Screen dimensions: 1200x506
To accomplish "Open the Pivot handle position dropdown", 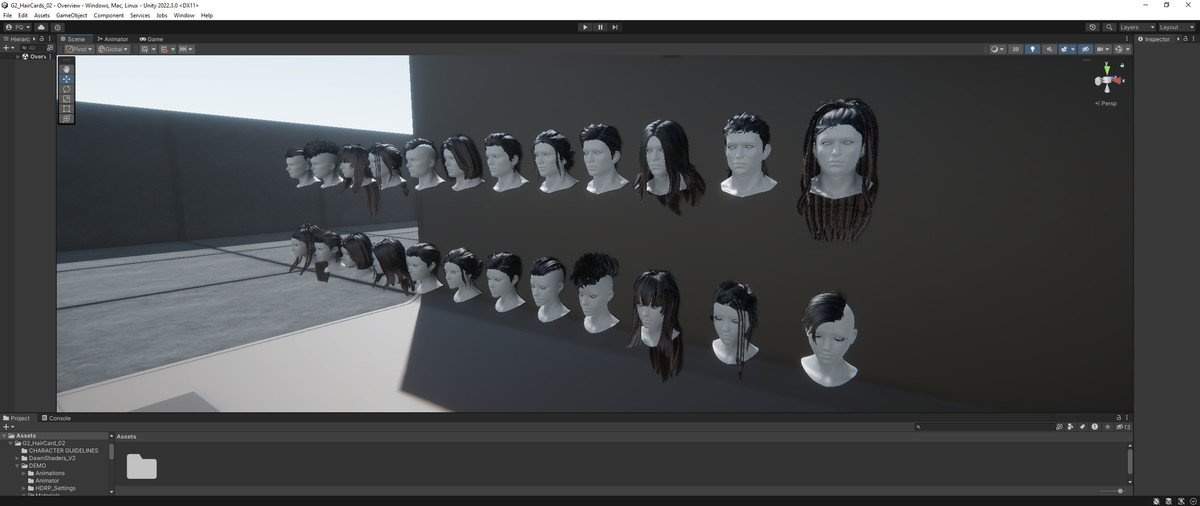I will coord(79,48).
